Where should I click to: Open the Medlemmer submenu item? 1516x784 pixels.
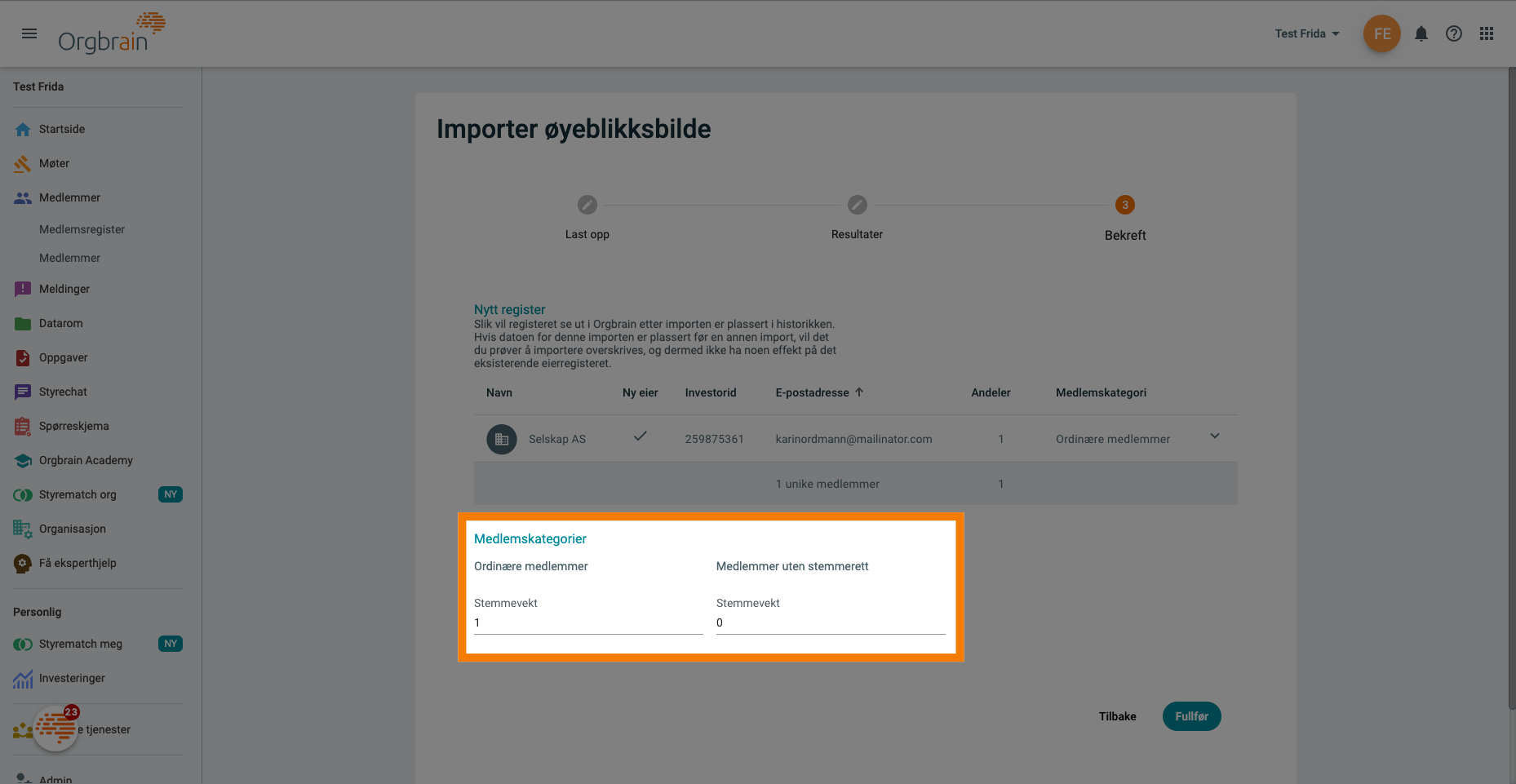click(x=69, y=258)
